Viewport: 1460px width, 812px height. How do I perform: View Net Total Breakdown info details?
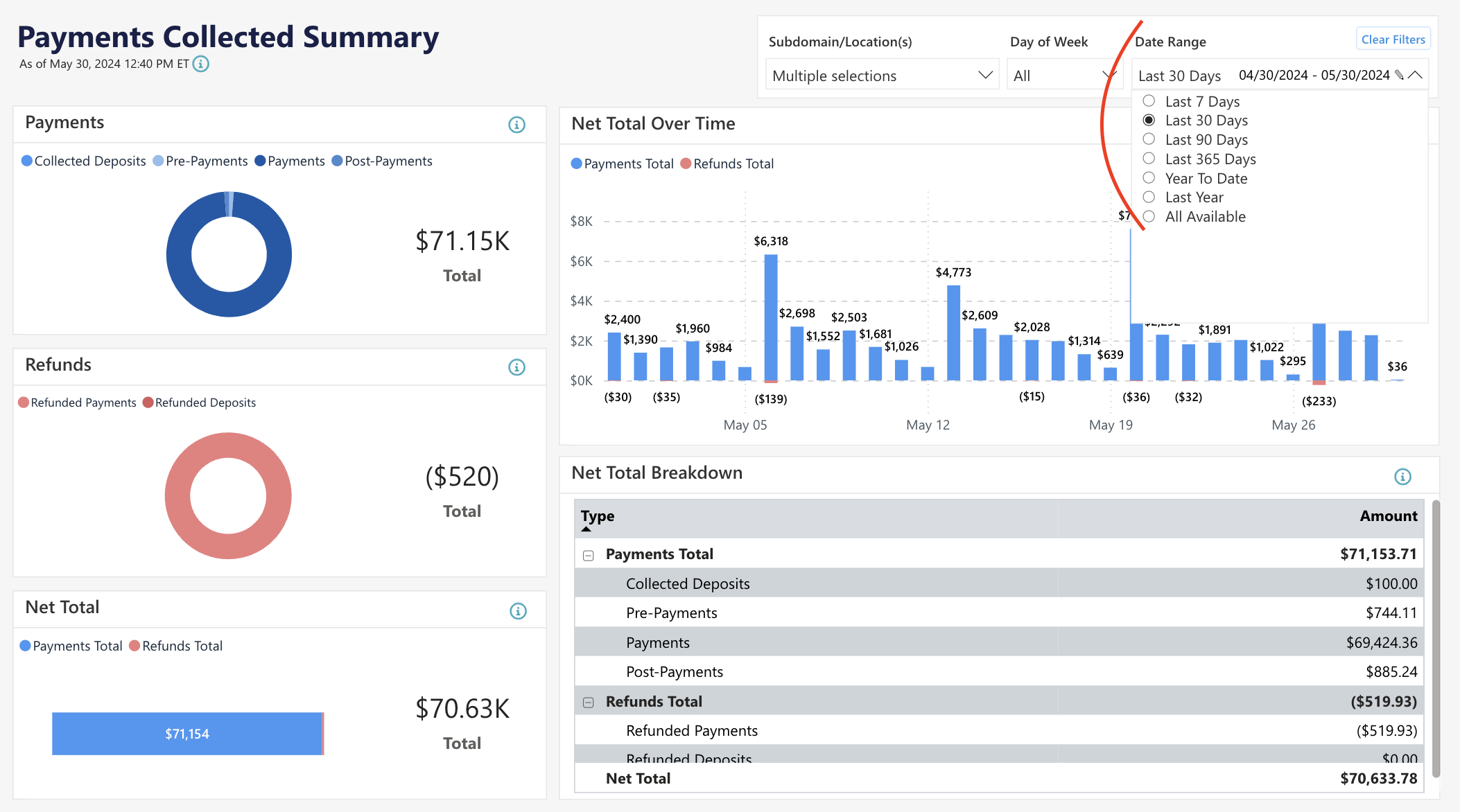[x=1402, y=476]
